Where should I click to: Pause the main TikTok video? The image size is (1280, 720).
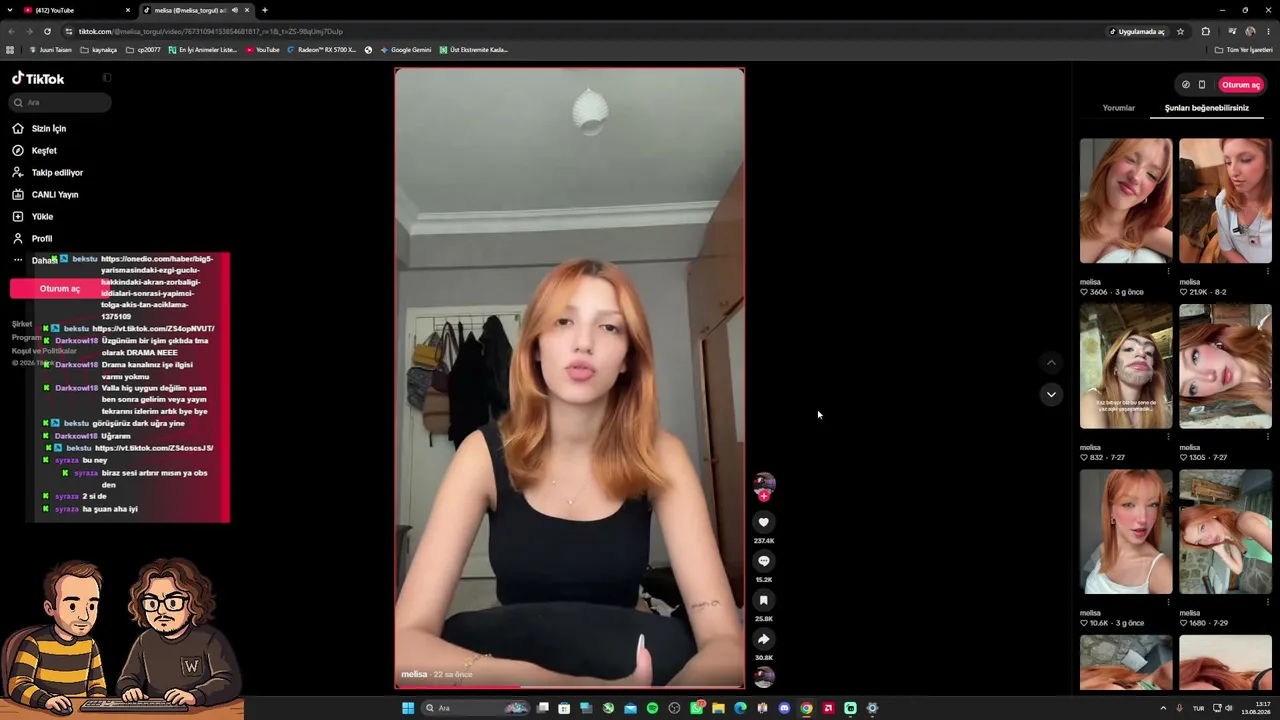(570, 378)
